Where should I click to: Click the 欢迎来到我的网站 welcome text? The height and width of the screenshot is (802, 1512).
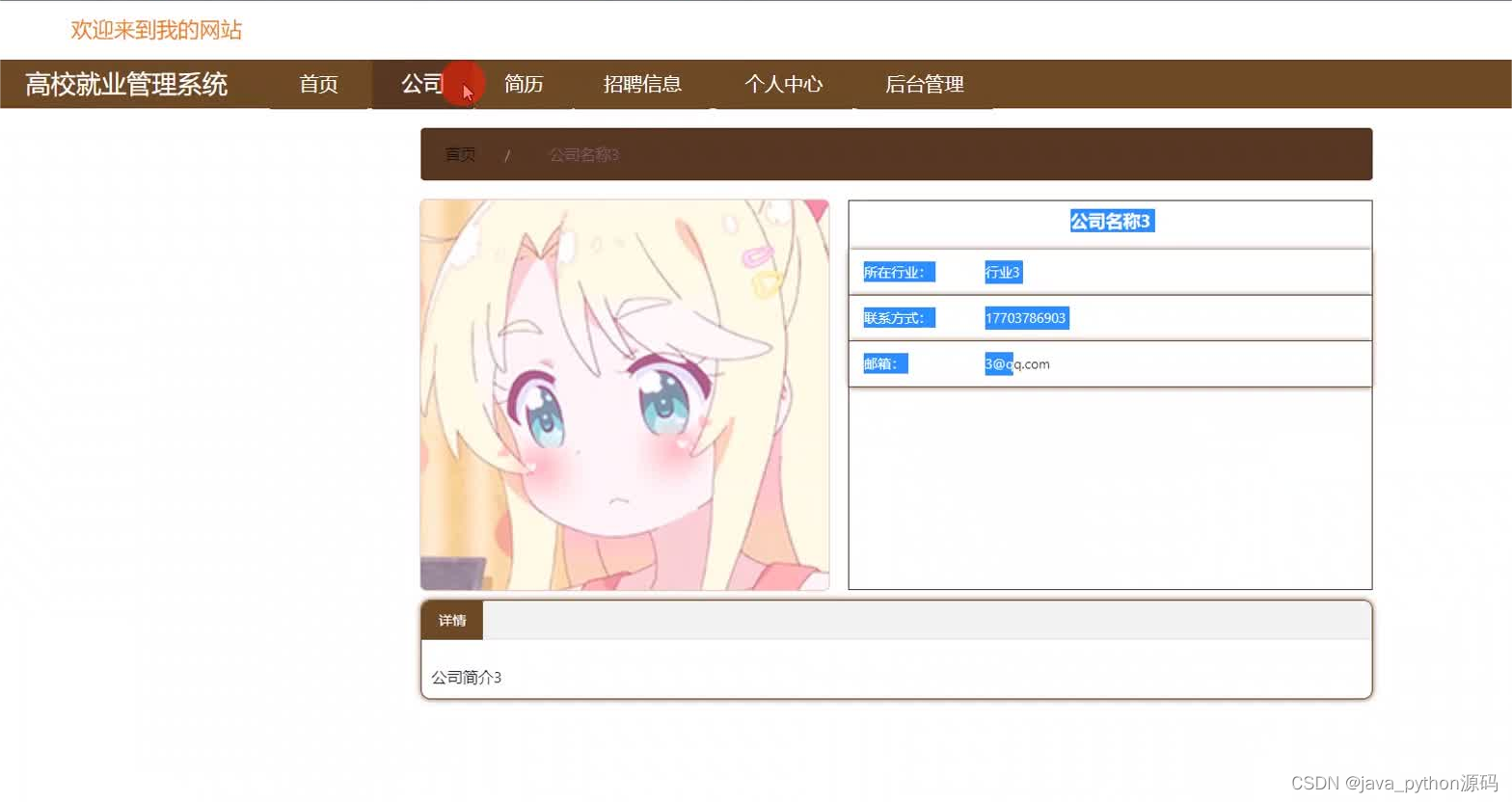(x=156, y=30)
